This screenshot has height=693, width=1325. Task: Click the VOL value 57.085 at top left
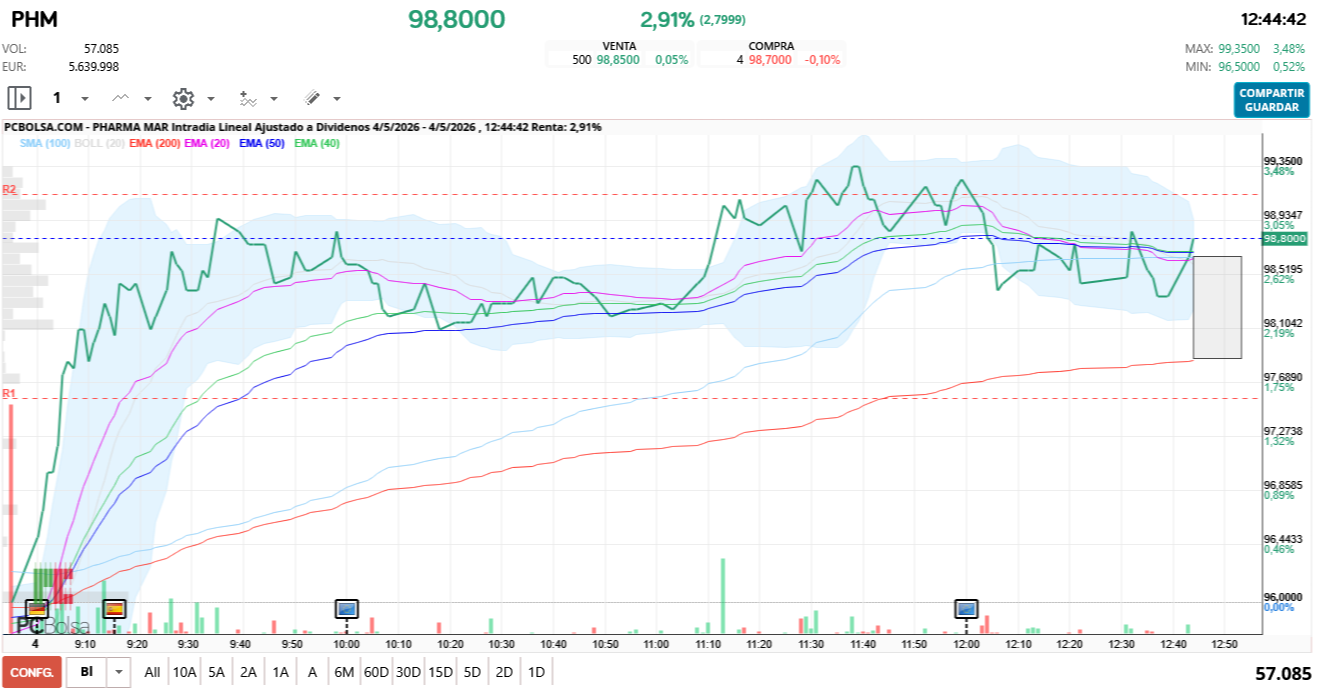coord(102,48)
